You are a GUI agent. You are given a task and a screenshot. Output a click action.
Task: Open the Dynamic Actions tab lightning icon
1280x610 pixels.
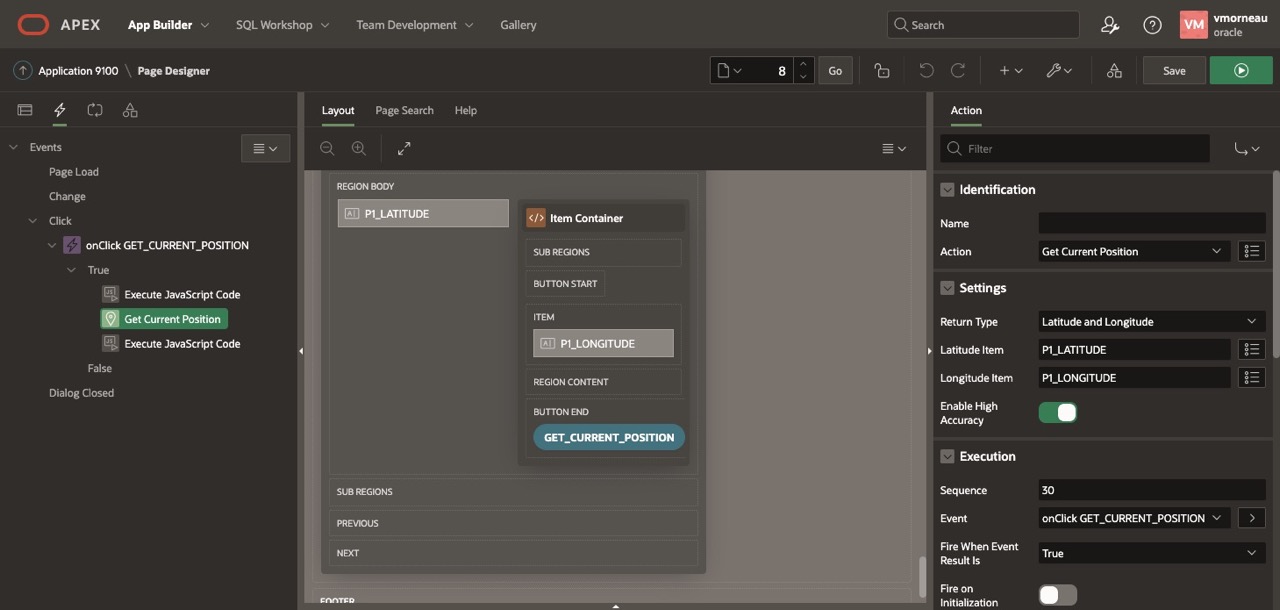[x=60, y=110]
